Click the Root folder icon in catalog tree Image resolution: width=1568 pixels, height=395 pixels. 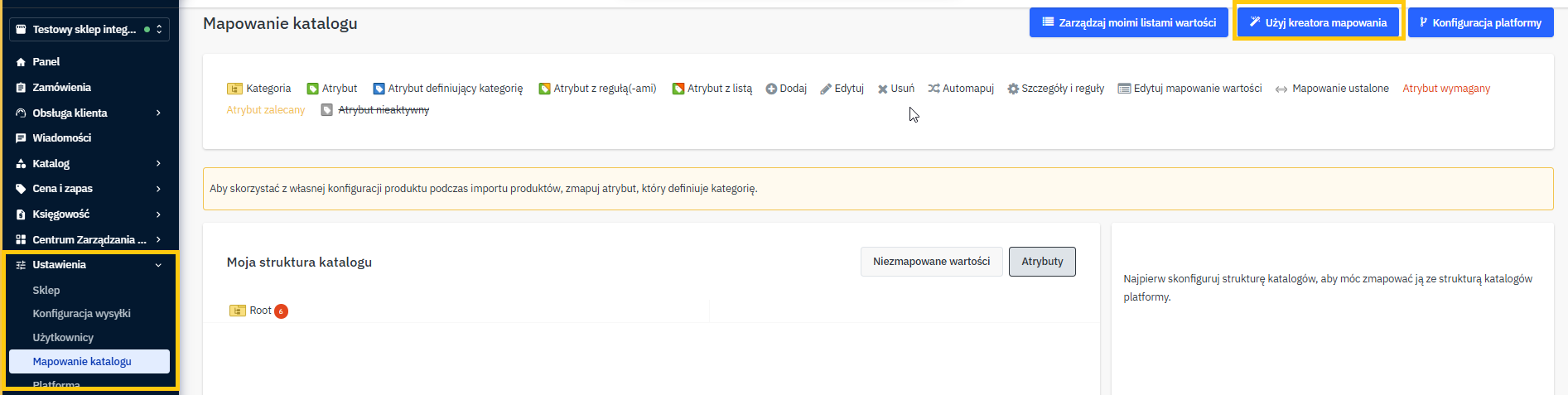[x=238, y=311]
